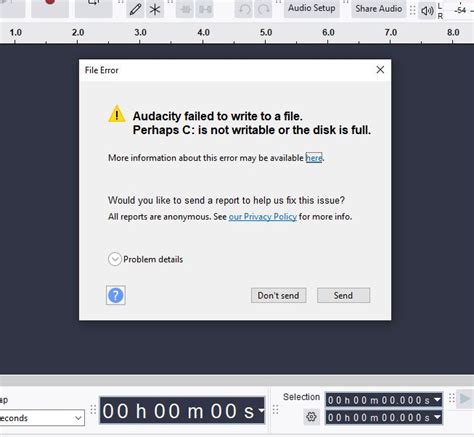Click the play-at-speed green play button
This screenshot has height=437, width=474.
coord(465,399)
